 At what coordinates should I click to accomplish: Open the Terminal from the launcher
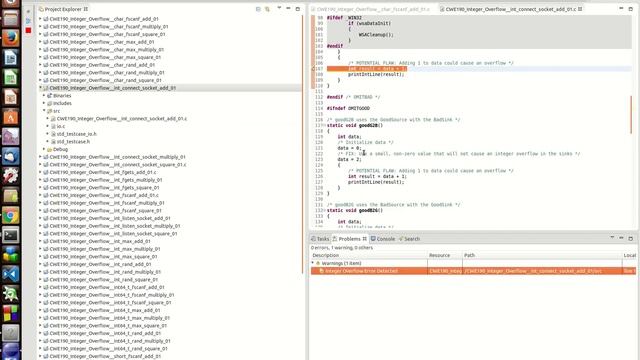click(x=11, y=235)
